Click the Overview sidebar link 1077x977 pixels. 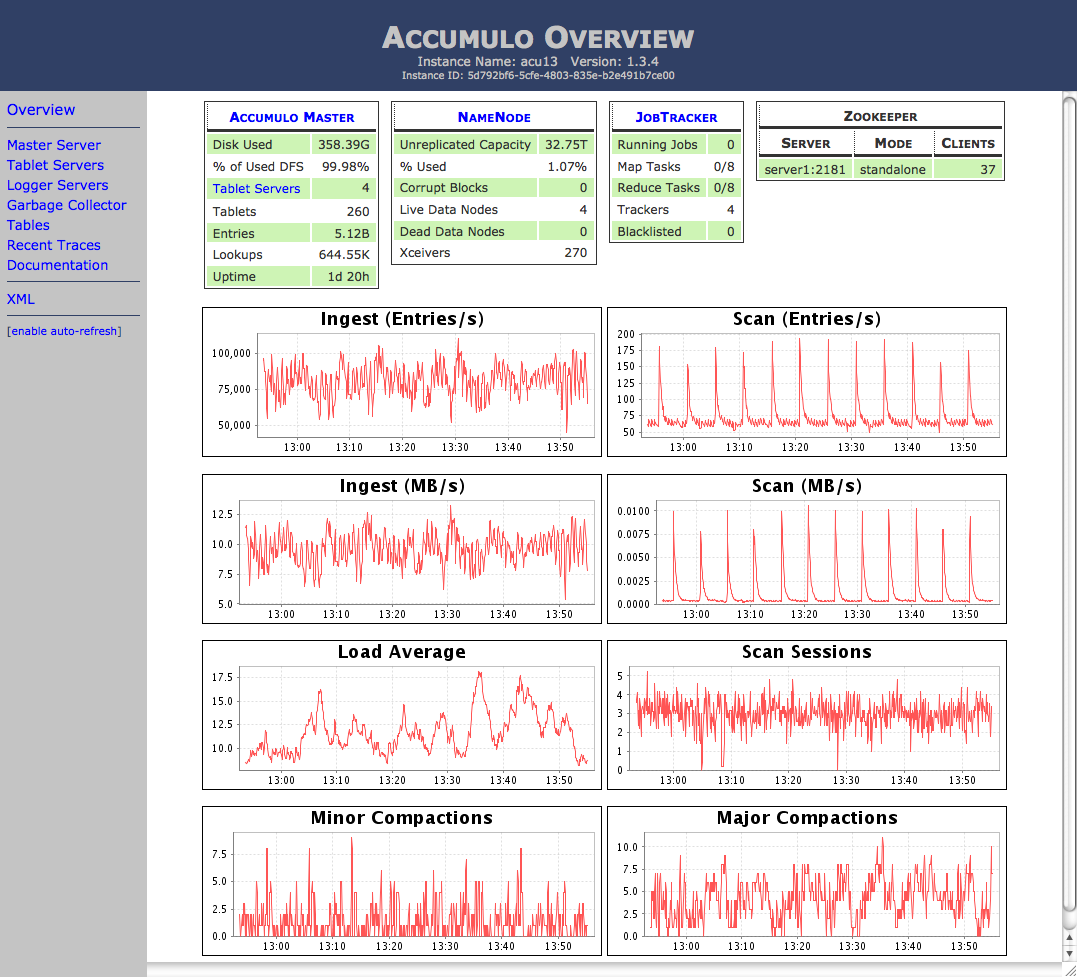(41, 110)
